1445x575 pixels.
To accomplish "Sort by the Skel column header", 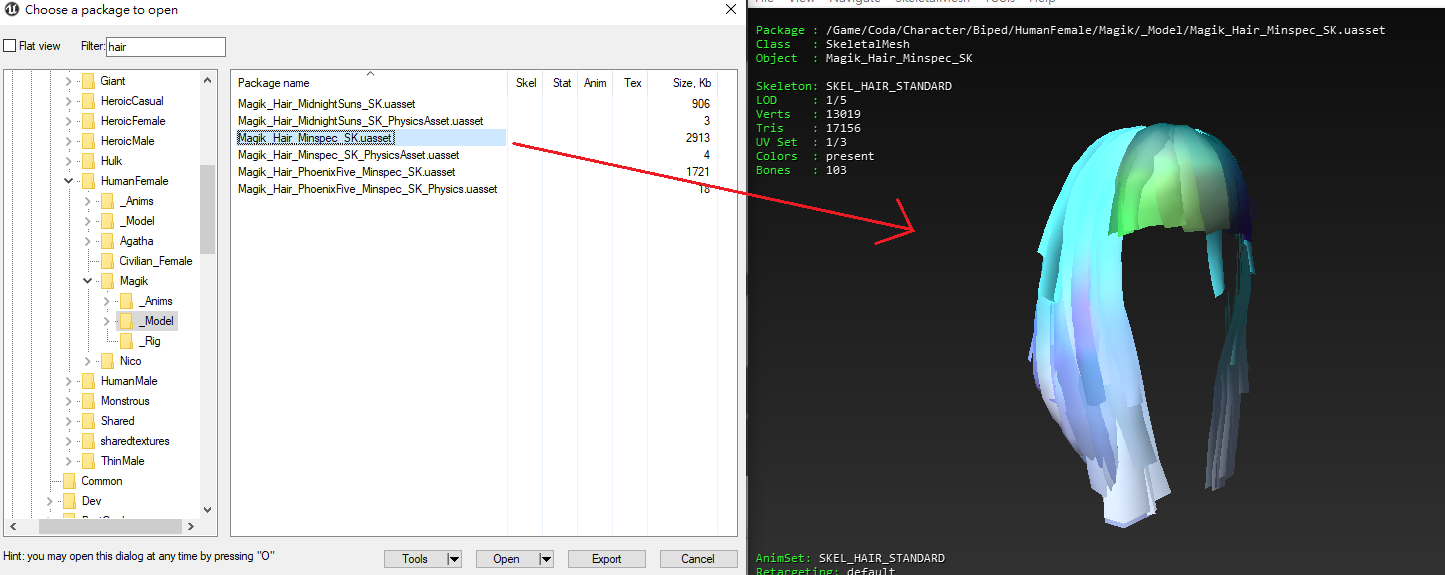I will 526,83.
